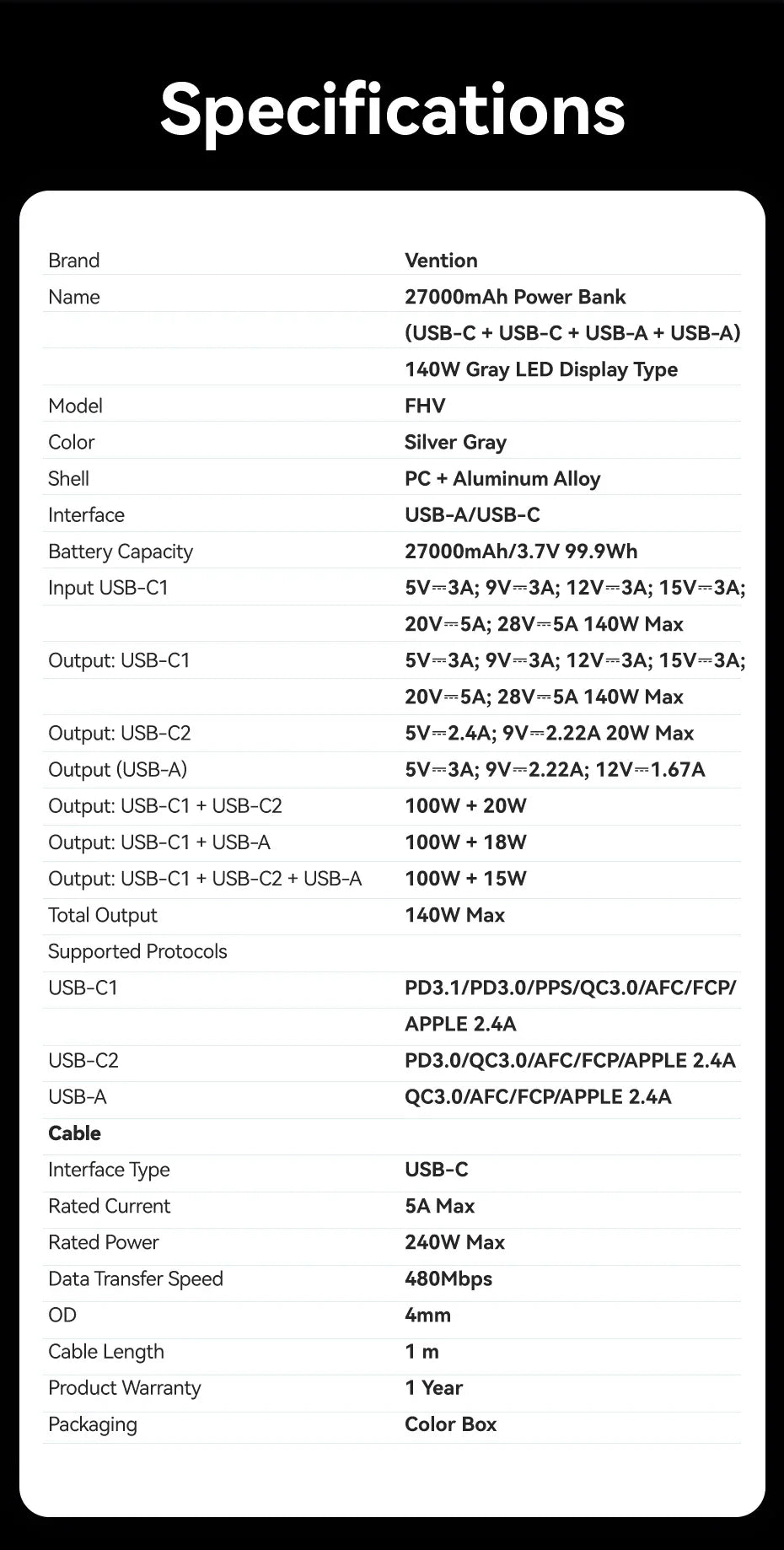Click the Output: USB-C1 + USB-C2 + USB-A label
784x1550 pixels.
click(x=205, y=879)
